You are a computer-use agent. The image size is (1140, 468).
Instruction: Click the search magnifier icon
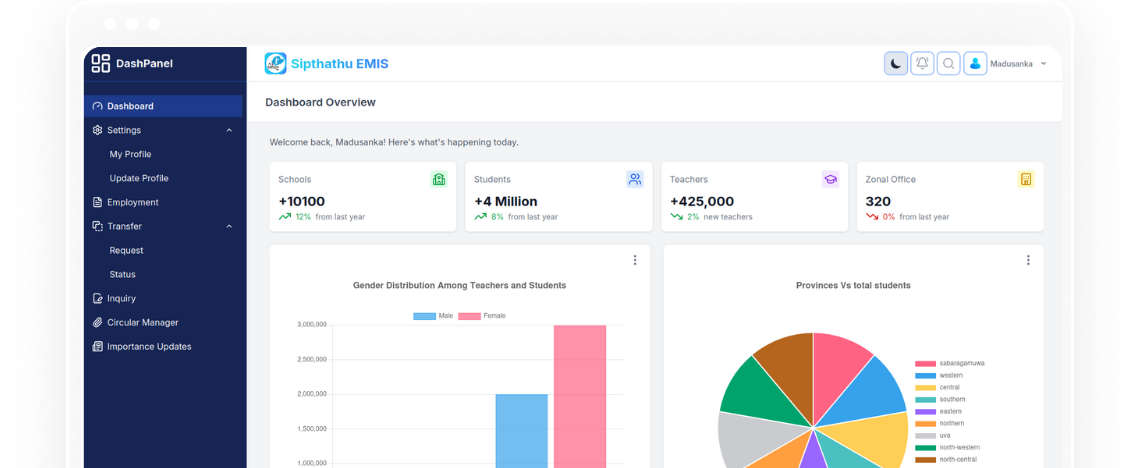coord(948,64)
